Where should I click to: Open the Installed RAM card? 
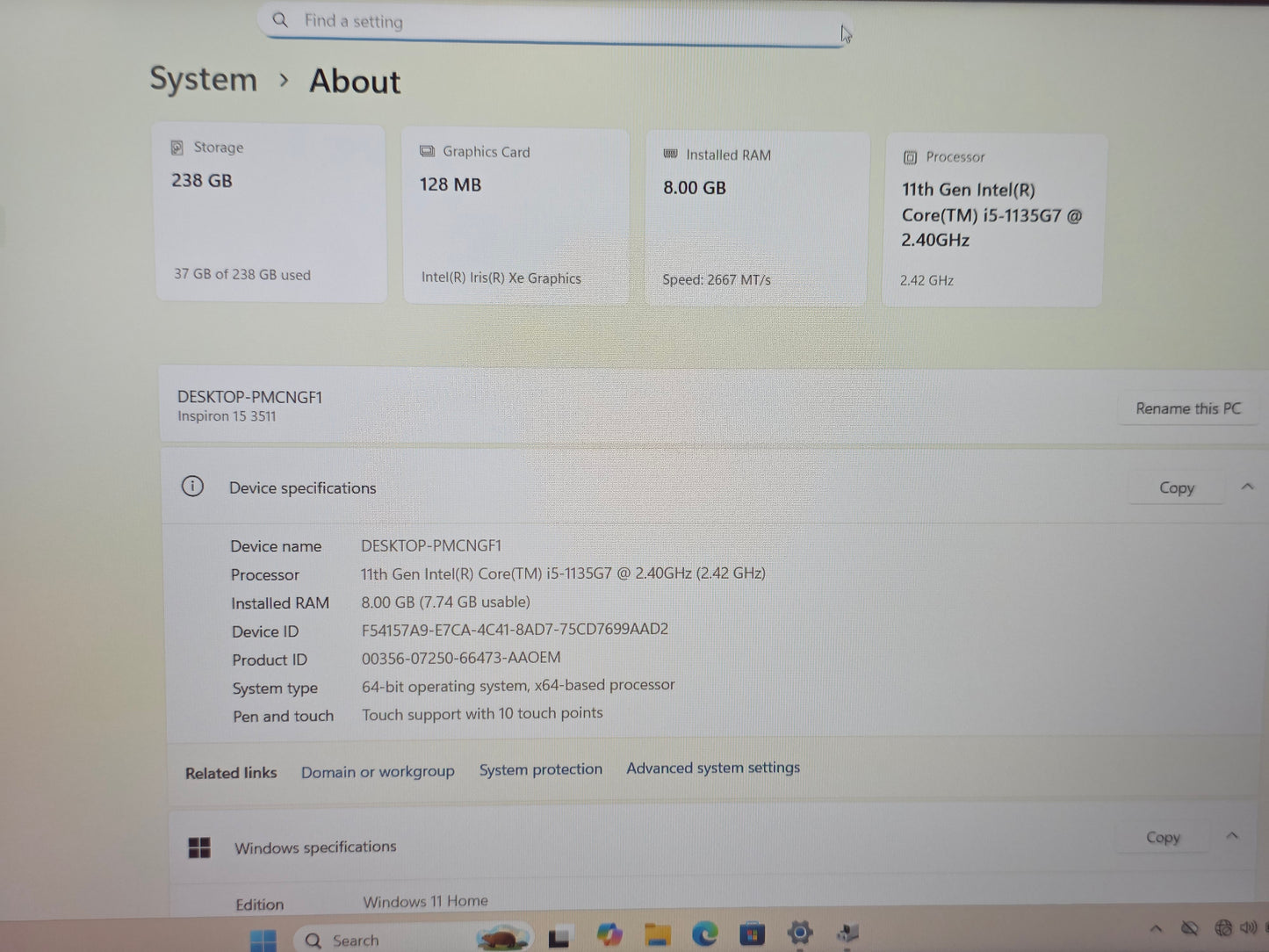(756, 220)
